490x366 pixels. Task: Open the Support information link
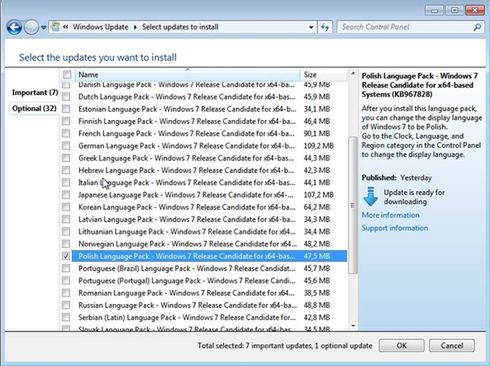[x=395, y=228]
